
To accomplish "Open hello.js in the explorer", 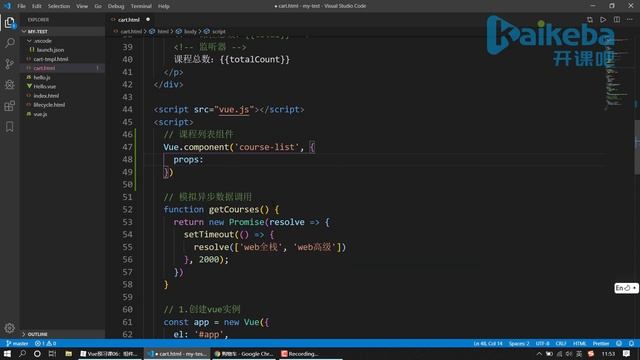I will click(x=62, y=77).
